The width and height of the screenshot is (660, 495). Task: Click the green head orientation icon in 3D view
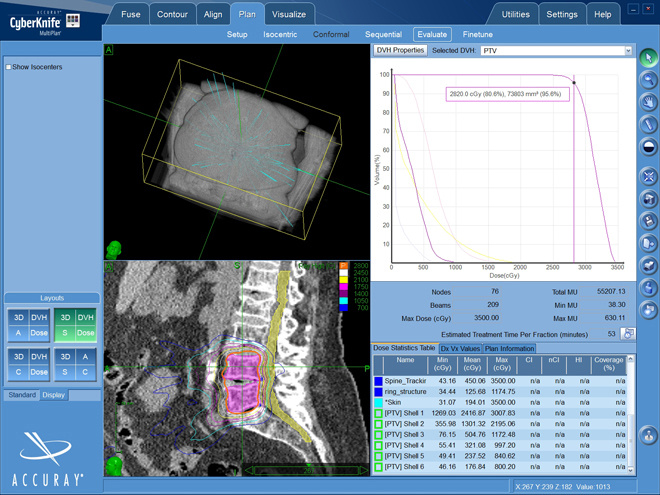tap(114, 250)
